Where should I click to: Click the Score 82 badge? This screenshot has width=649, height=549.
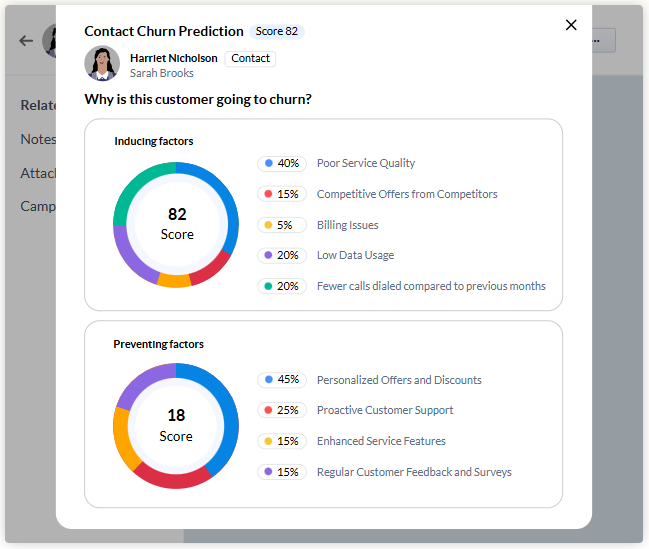pos(276,31)
